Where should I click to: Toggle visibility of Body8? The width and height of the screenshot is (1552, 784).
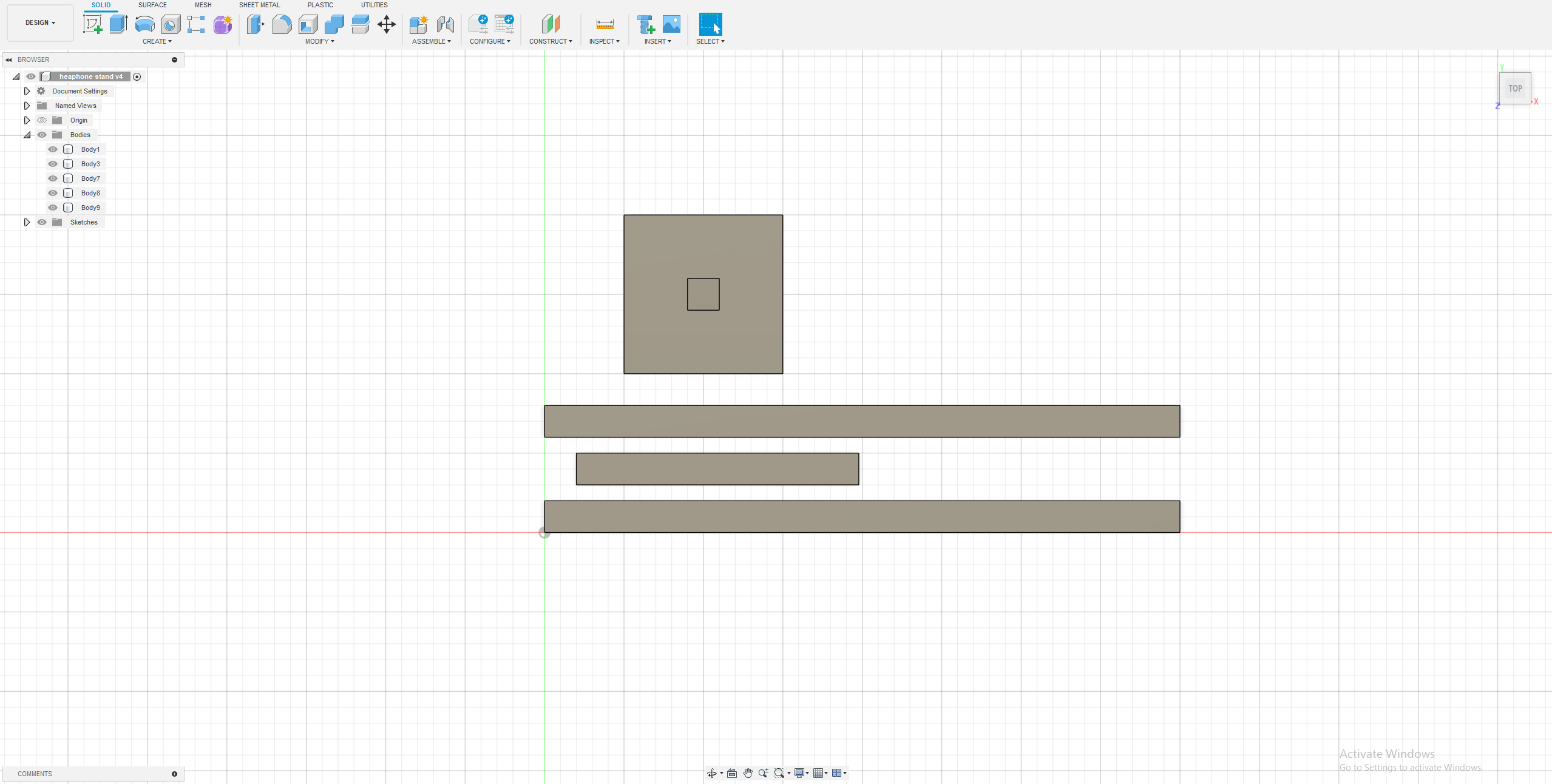pos(53,193)
